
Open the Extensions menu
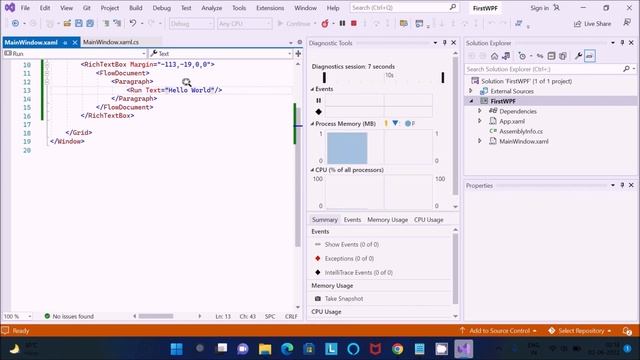(x=270, y=8)
